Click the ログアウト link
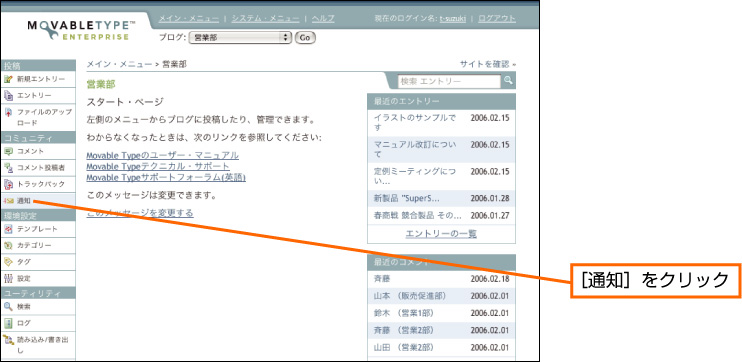The image size is (742, 362). (x=497, y=18)
